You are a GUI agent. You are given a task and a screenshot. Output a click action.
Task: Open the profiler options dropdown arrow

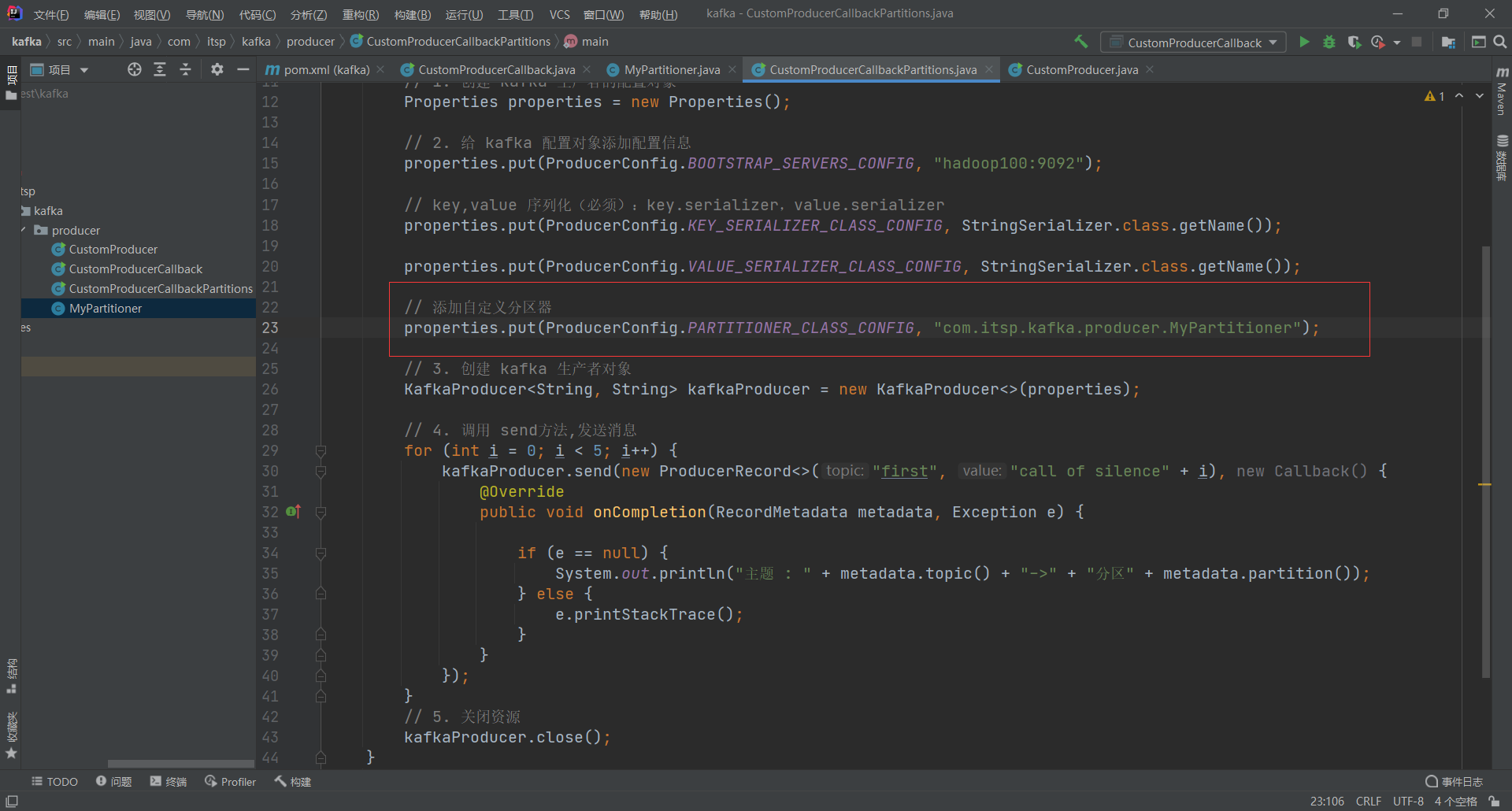click(1397, 43)
